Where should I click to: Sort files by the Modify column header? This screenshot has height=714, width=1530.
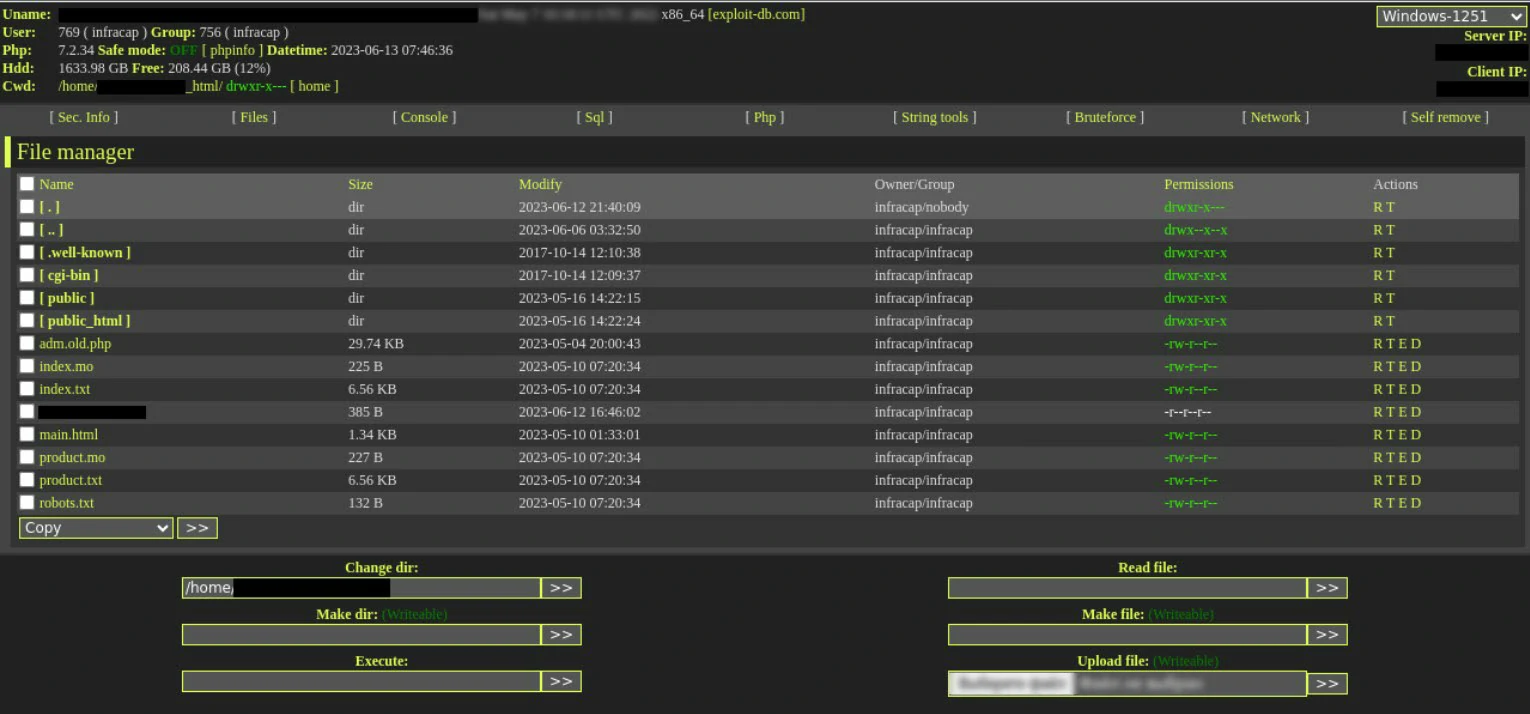(x=540, y=184)
